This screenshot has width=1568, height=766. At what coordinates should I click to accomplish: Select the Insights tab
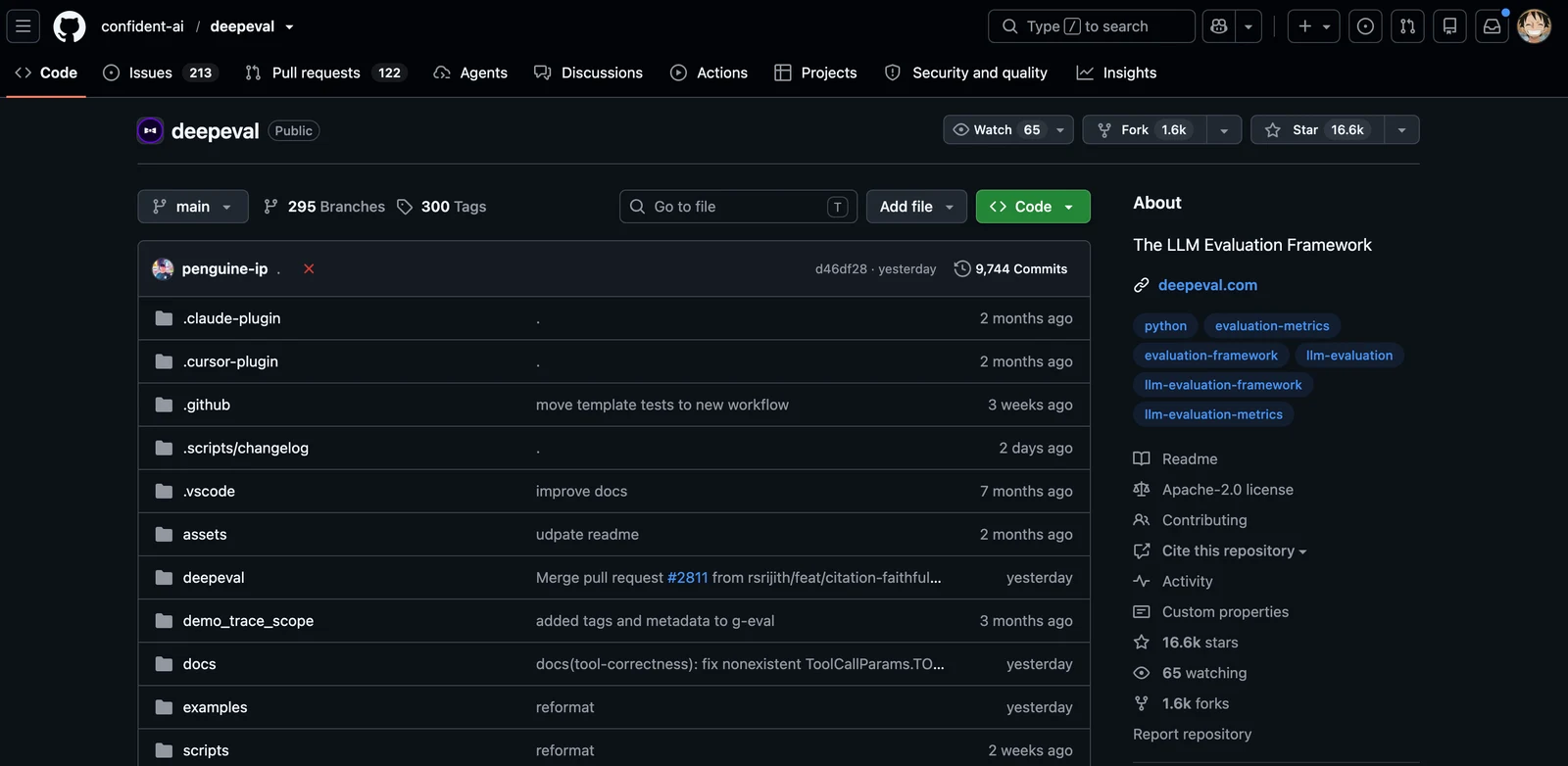point(1116,72)
